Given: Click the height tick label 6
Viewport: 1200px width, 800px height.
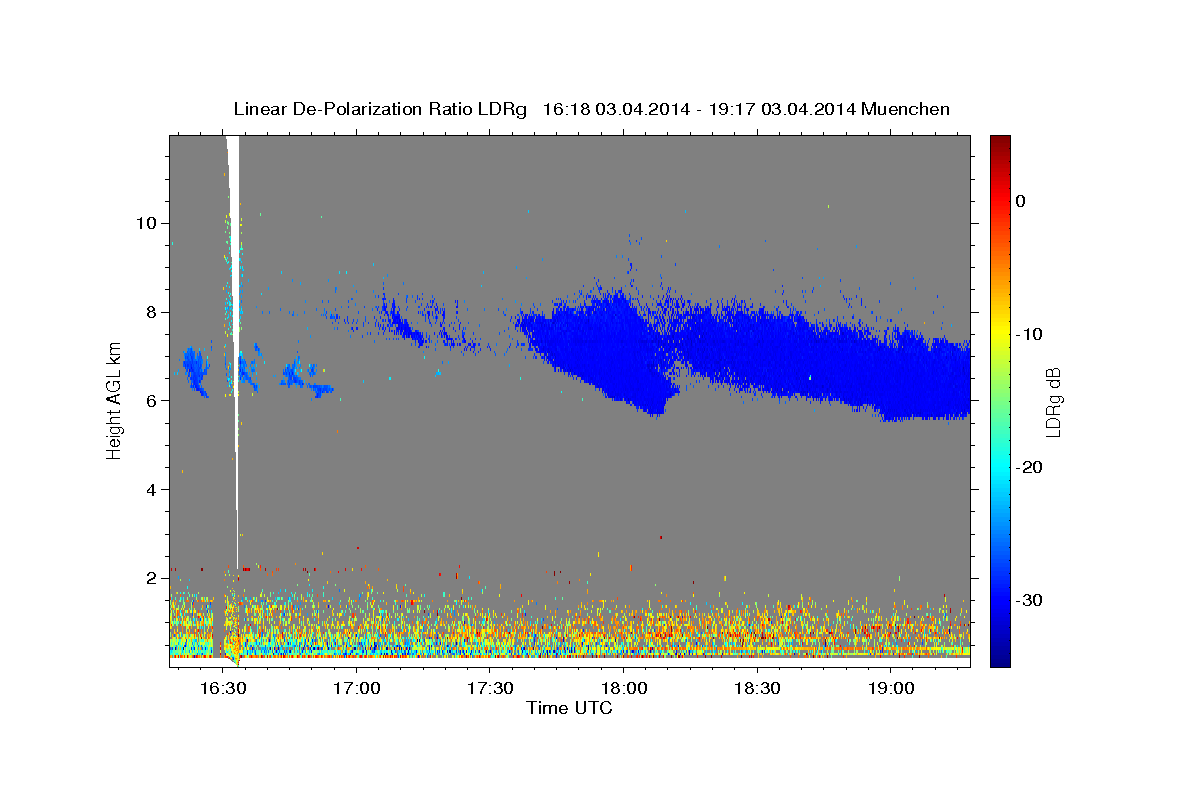Looking at the screenshot, I should [154, 401].
